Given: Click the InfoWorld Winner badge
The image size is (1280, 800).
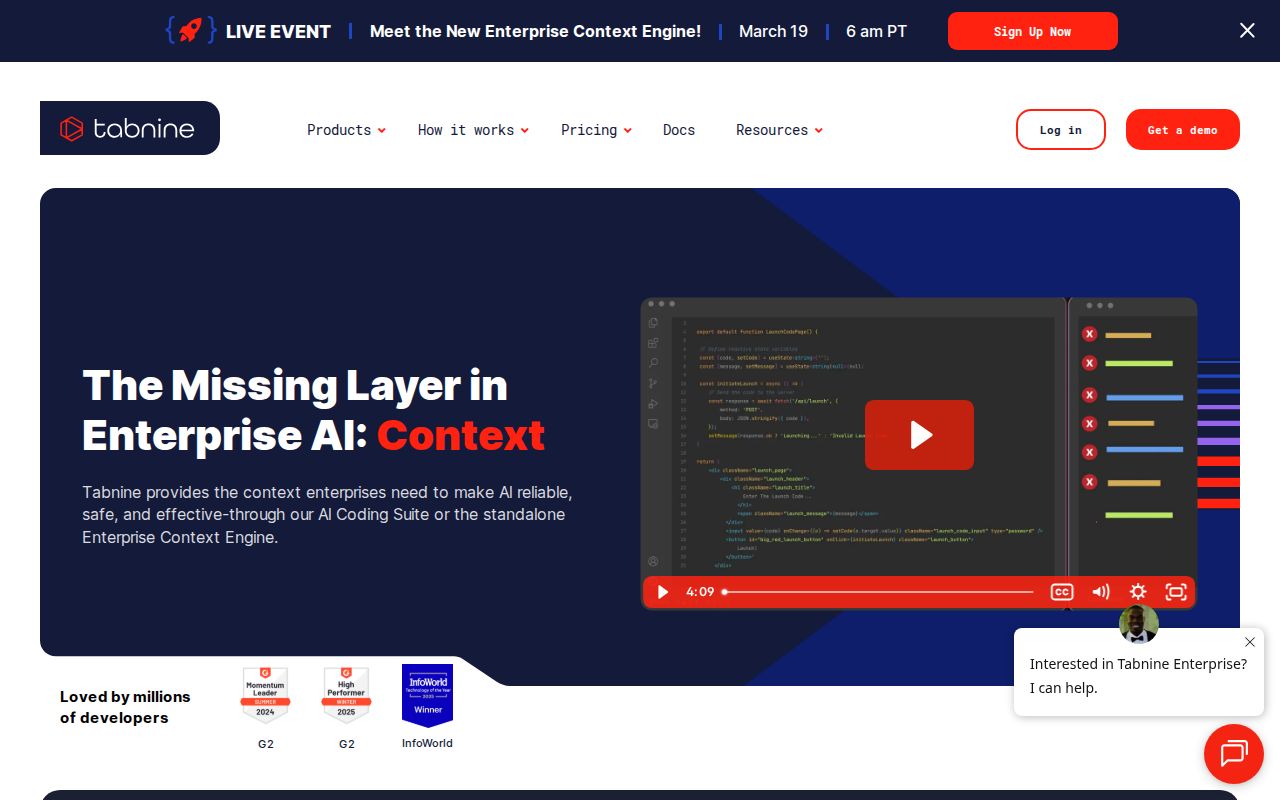Looking at the screenshot, I should point(427,695).
